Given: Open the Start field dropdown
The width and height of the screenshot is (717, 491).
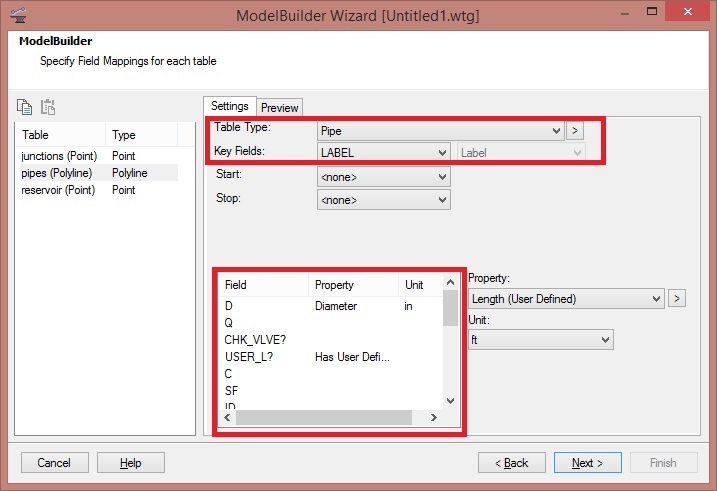Looking at the screenshot, I should click(x=384, y=176).
